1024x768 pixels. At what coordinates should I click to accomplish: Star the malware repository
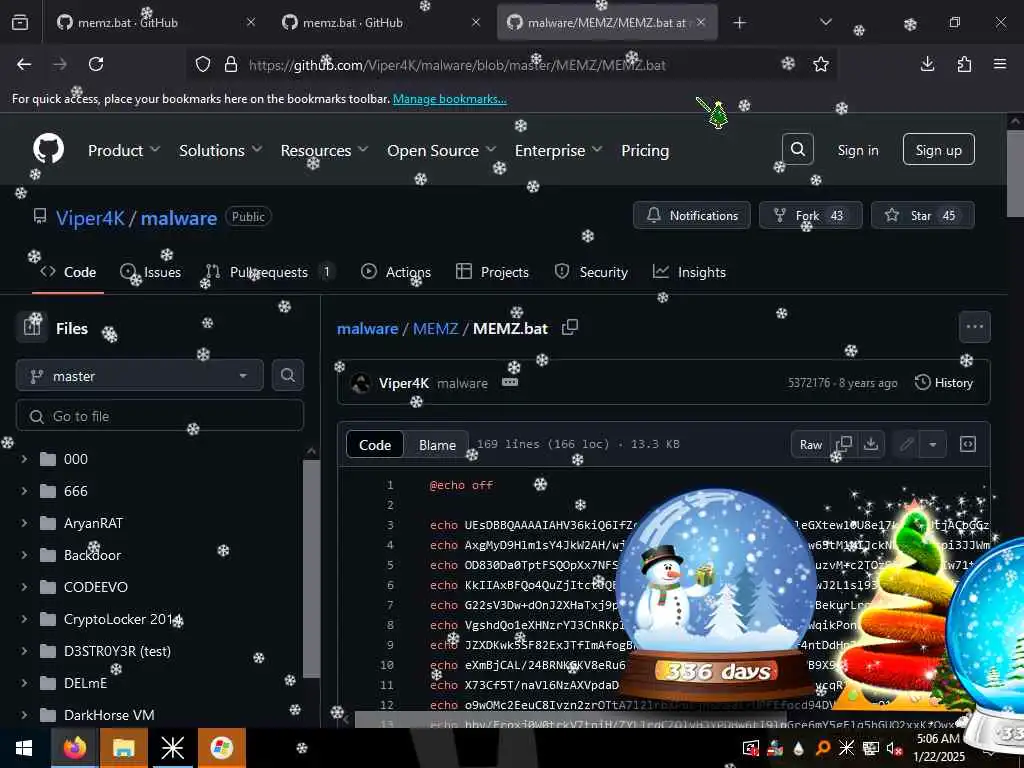[922, 215]
